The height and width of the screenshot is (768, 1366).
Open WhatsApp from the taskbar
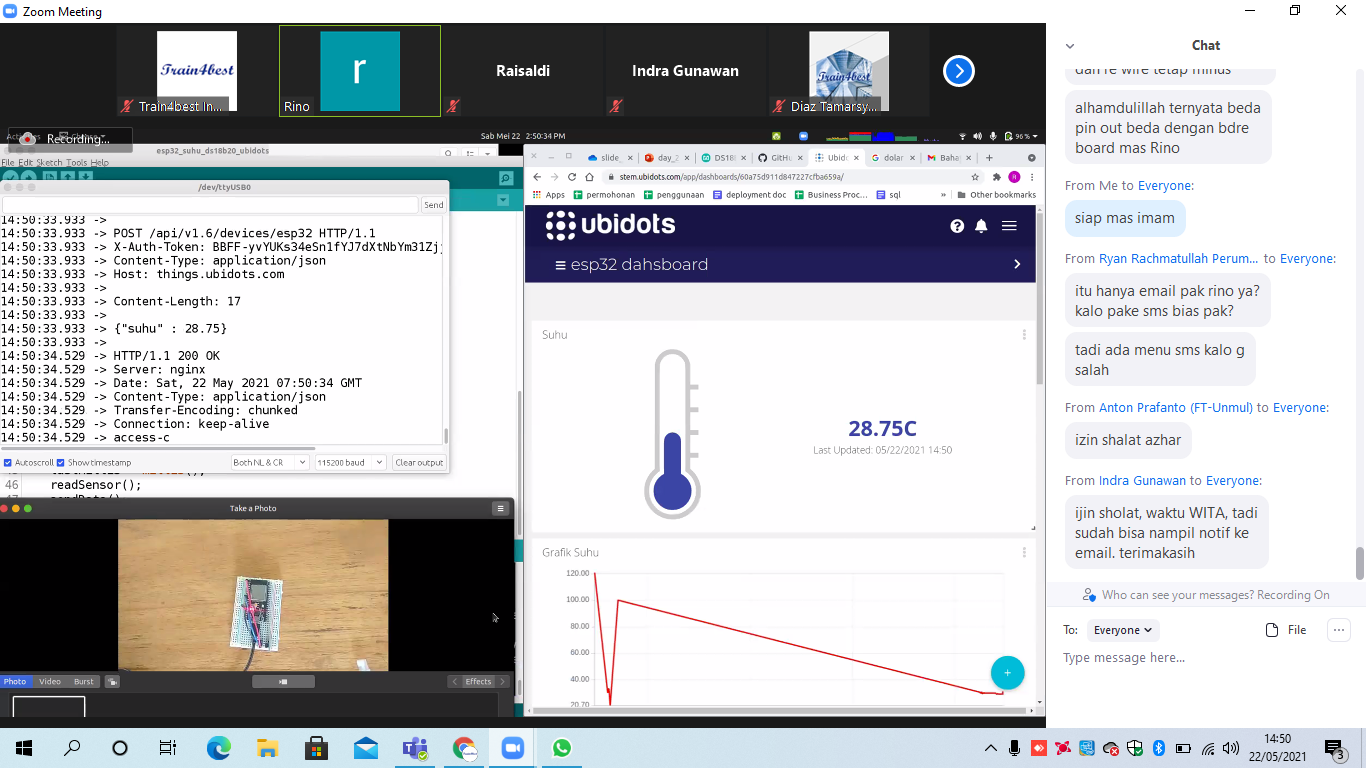point(561,748)
